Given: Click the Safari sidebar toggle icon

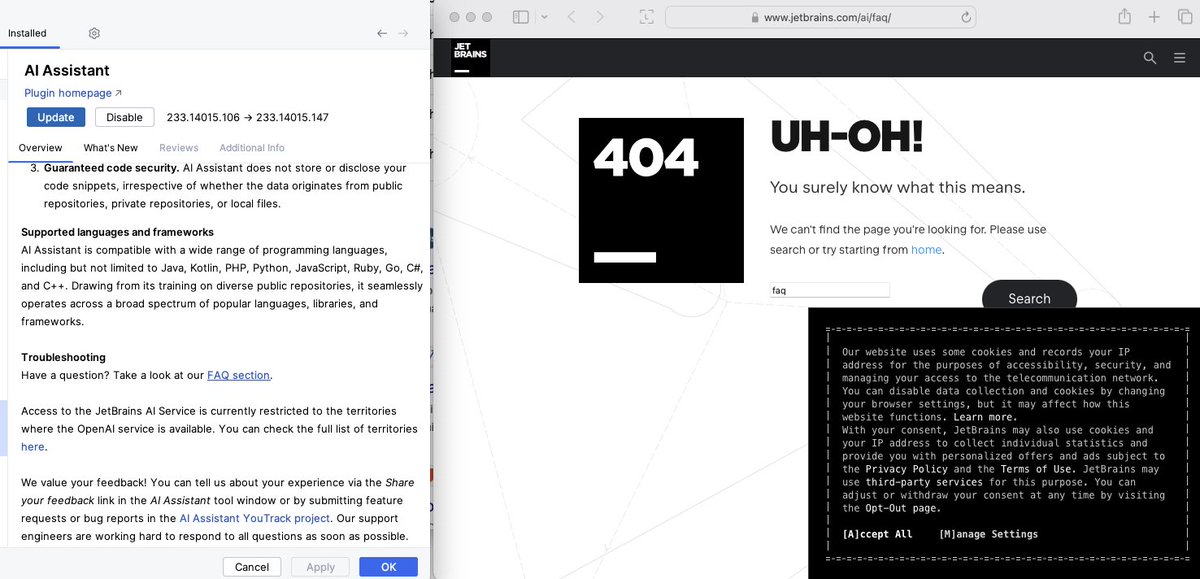Looking at the screenshot, I should (x=520, y=17).
